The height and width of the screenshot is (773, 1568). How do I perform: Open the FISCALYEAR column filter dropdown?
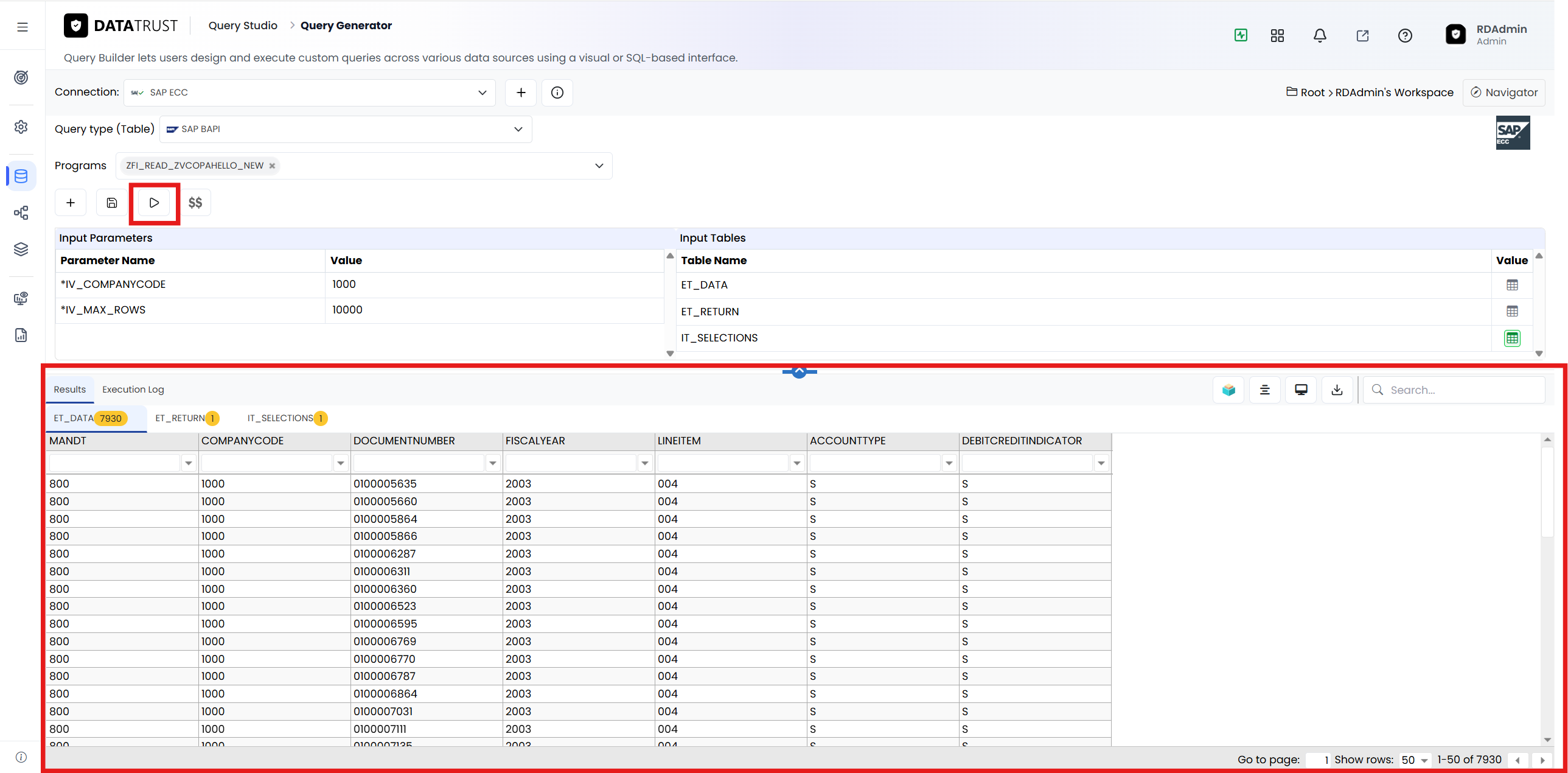coord(645,463)
